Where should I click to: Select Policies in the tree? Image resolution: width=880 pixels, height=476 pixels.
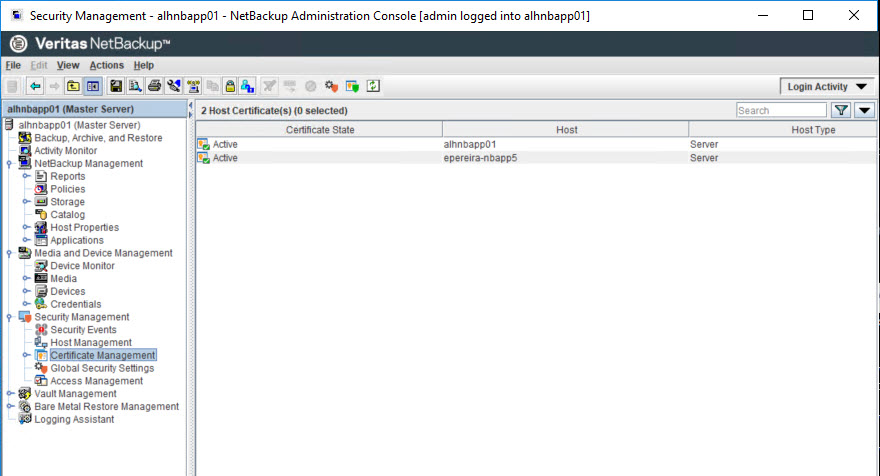68,189
